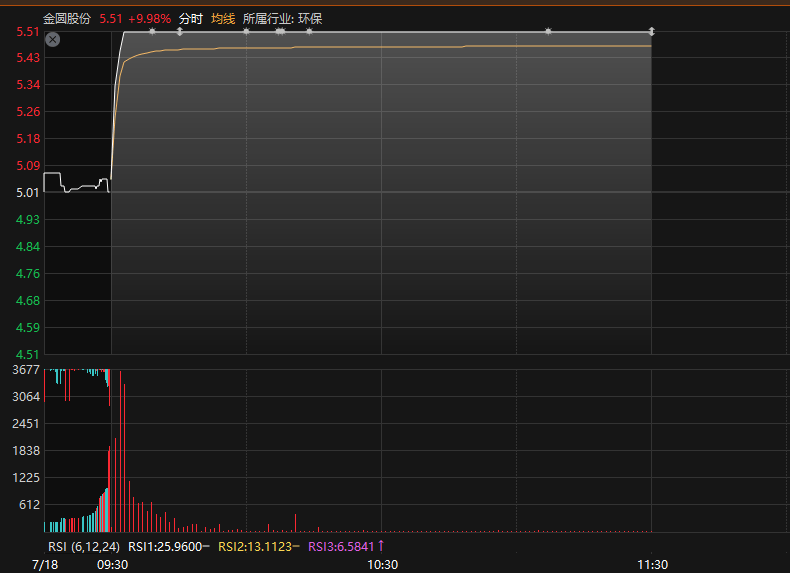790x573 pixels.
Task: Click the 10:30 time axis label
Action: coord(382,564)
